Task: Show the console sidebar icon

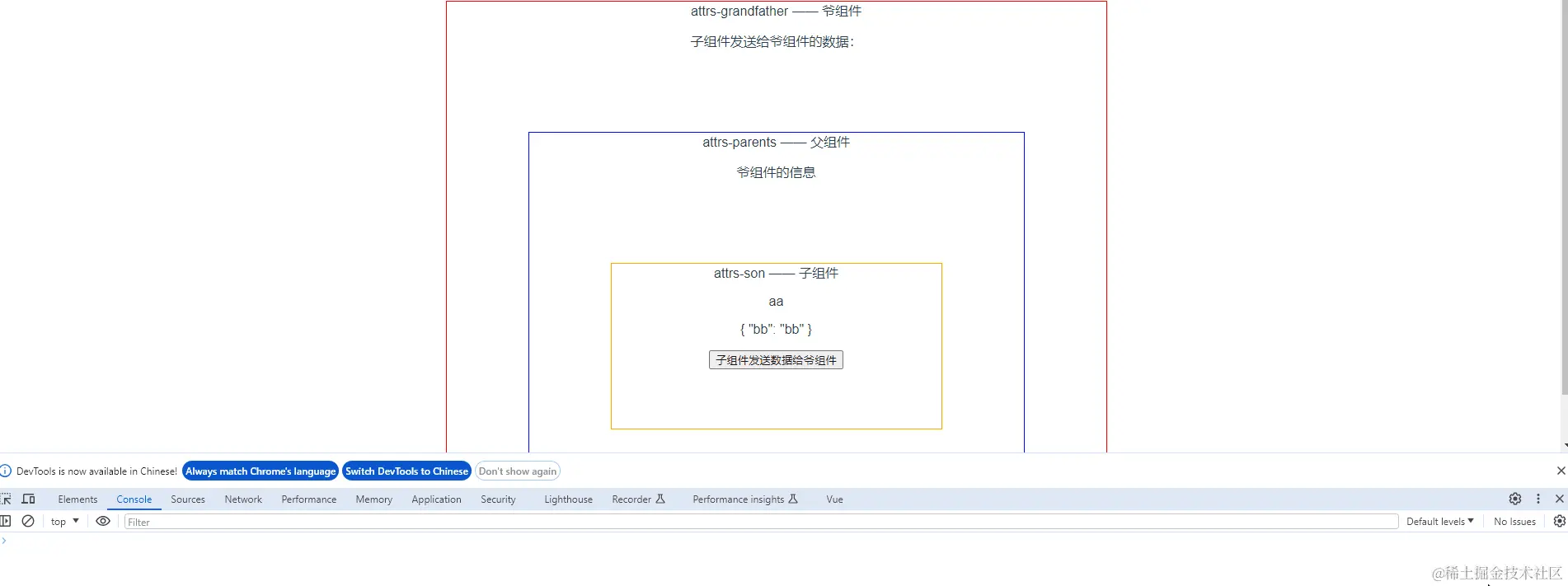Action: coord(6,521)
